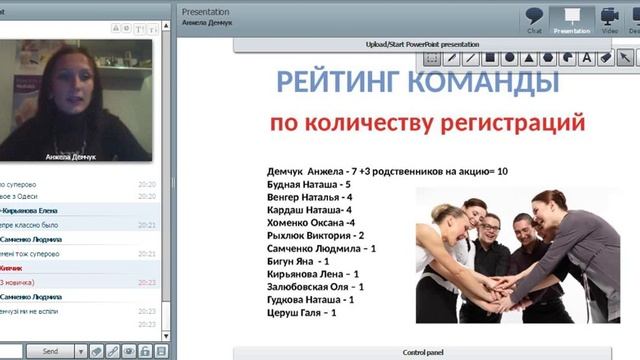This screenshot has width=640, height=360.
Task: Click the 'Кардаш Наташа- 4' line
Action: (309, 210)
